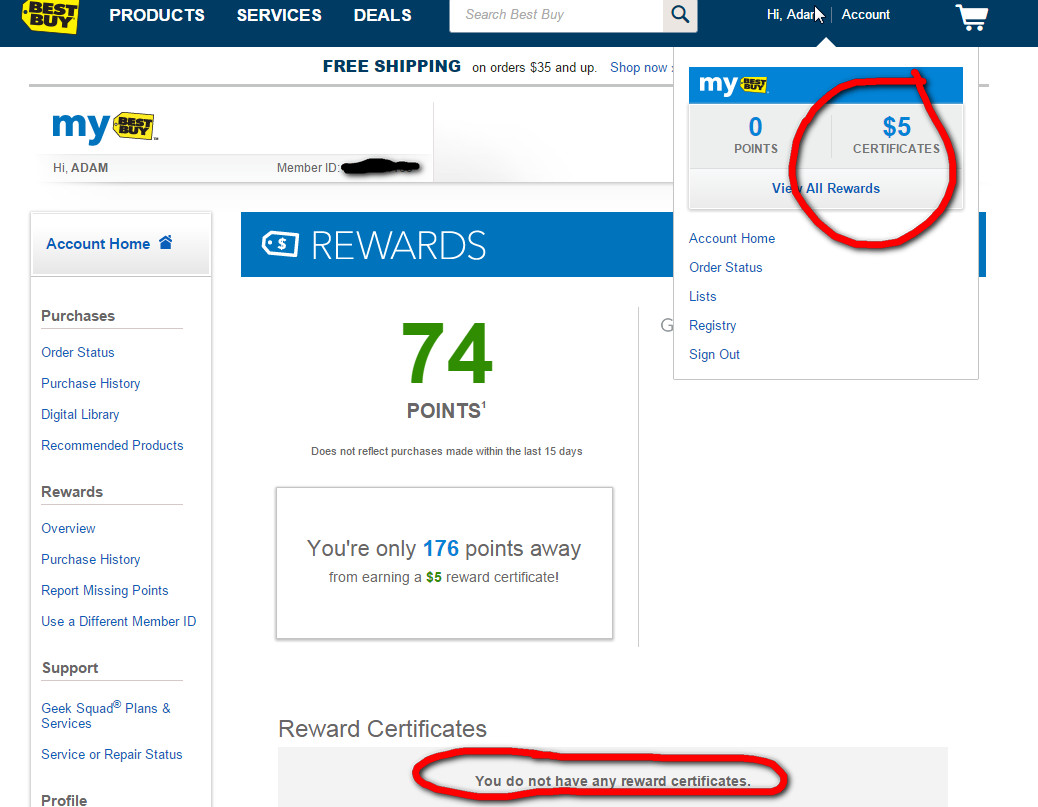Viewport: 1038px width, 807px height.
Task: Click the Member ID label
Action: (x=308, y=168)
